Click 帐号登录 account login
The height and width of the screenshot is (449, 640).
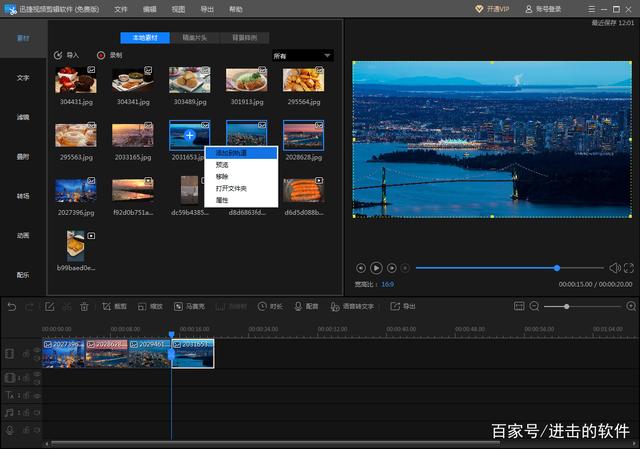click(543, 9)
